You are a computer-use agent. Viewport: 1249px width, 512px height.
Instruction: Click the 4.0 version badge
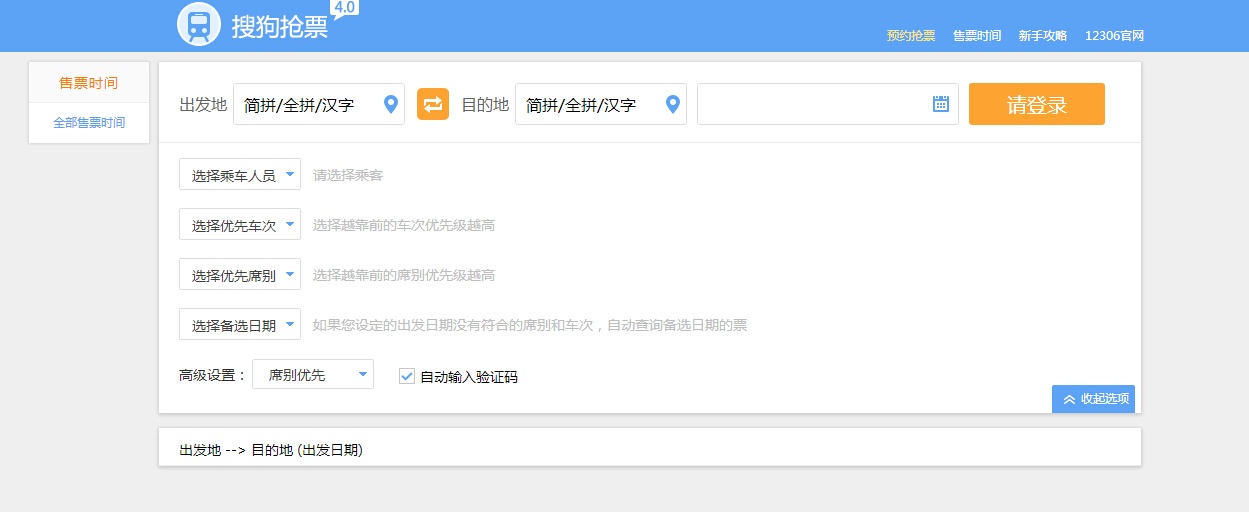tap(344, 8)
